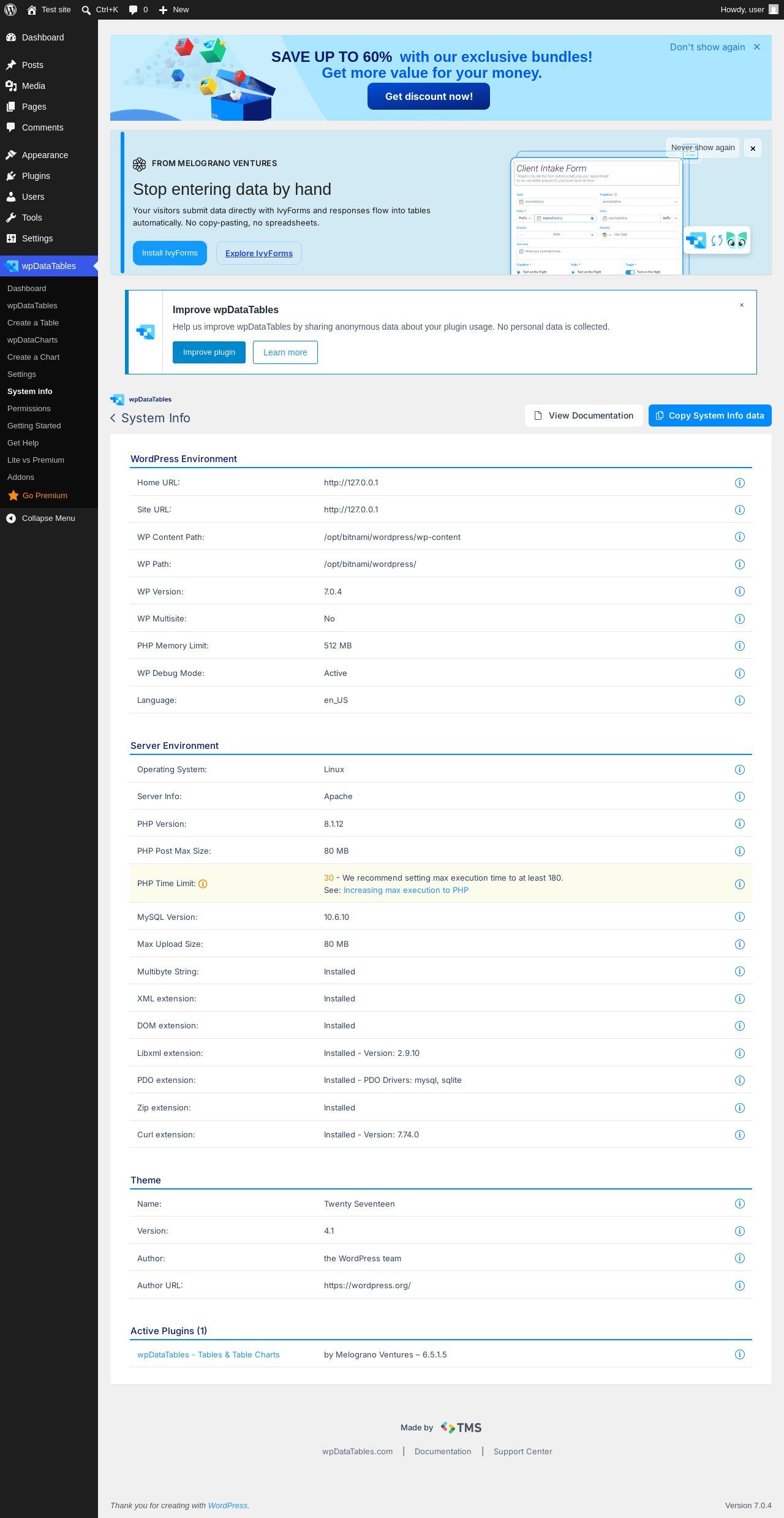Open Documentation footer link

[443, 1451]
